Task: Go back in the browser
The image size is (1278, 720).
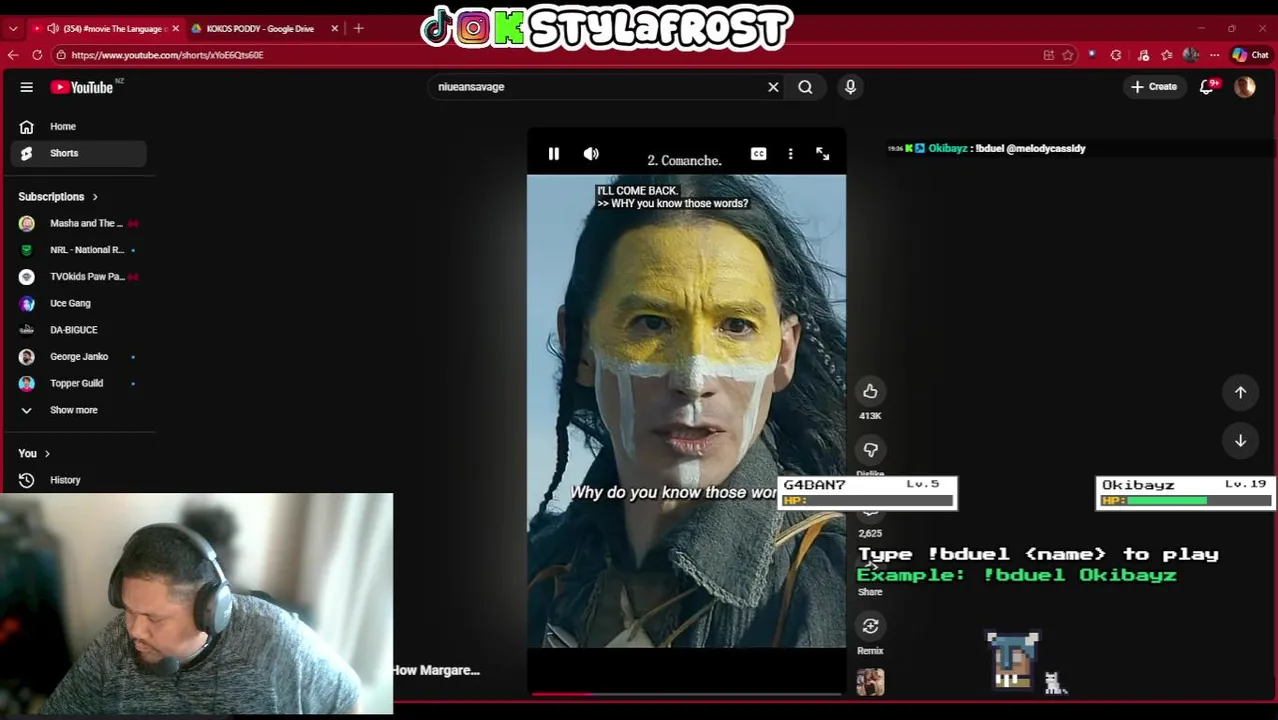Action: (x=13, y=55)
